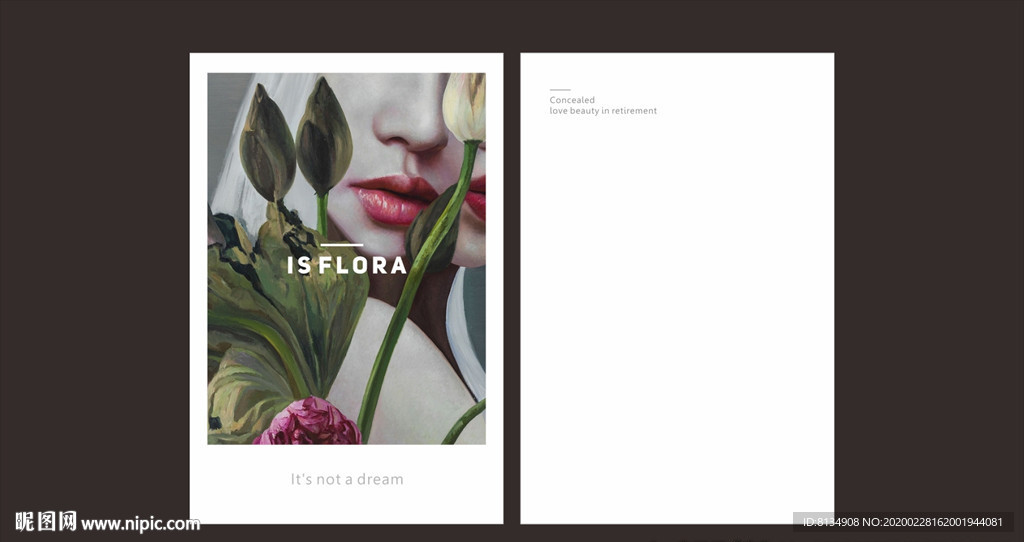The height and width of the screenshot is (542, 1024).
Task: Click the white line above IS FLORA
Action: click(x=342, y=245)
